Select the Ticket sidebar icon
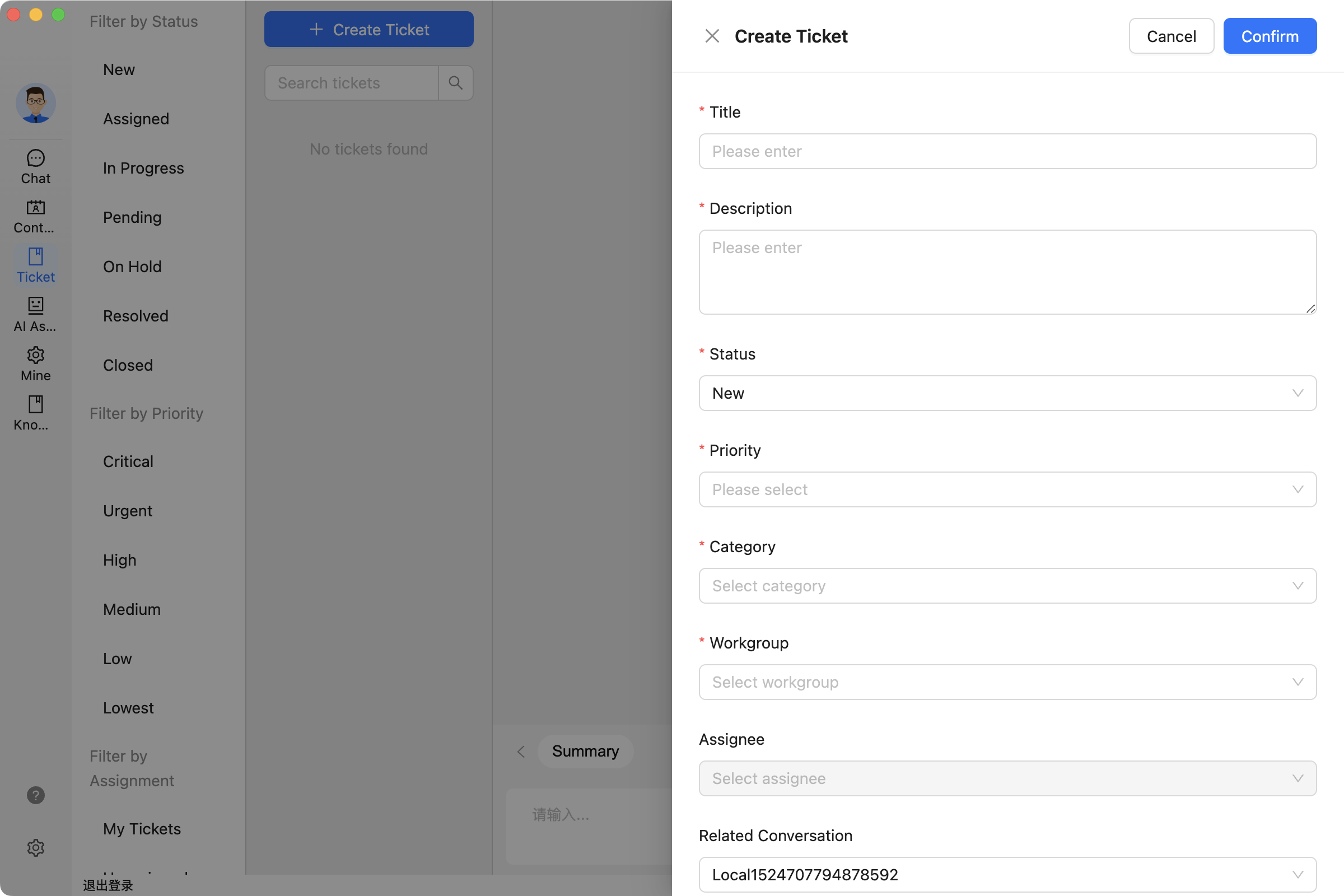 click(35, 265)
